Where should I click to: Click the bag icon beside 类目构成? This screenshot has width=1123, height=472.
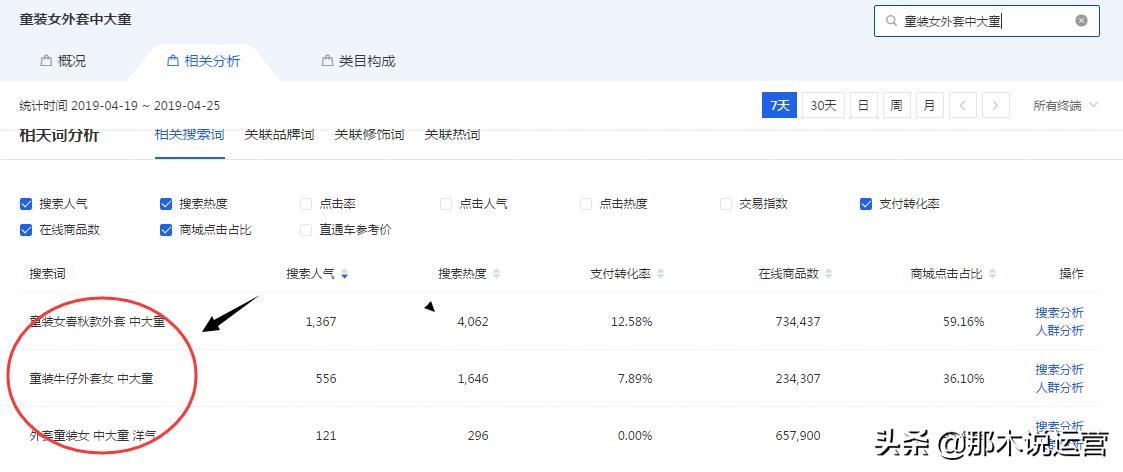click(327, 62)
